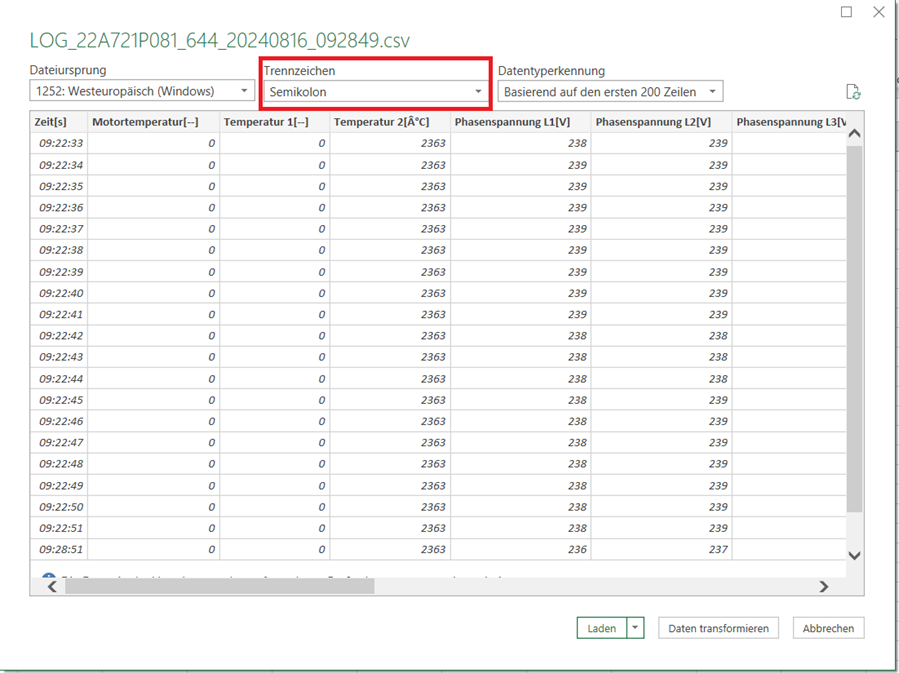Viewport: 899px width, 673px height.
Task: Click the horizontal scrollbar thumb
Action: pos(220,587)
